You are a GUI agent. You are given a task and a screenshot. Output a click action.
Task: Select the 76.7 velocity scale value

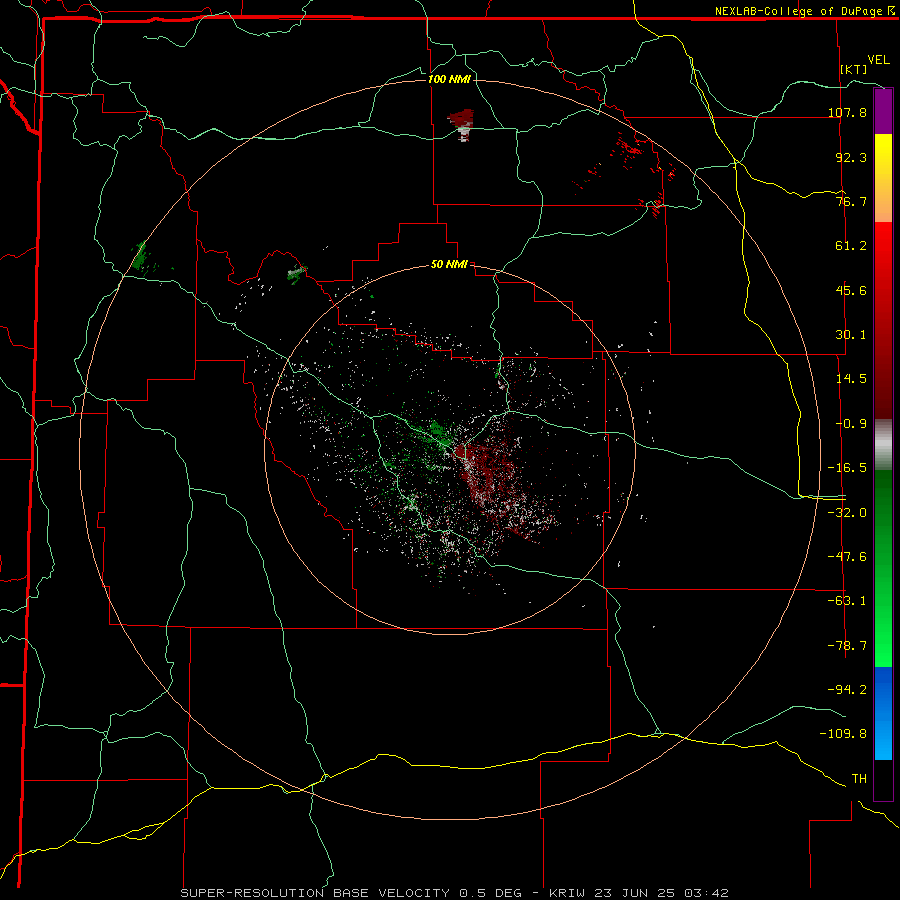(x=851, y=201)
